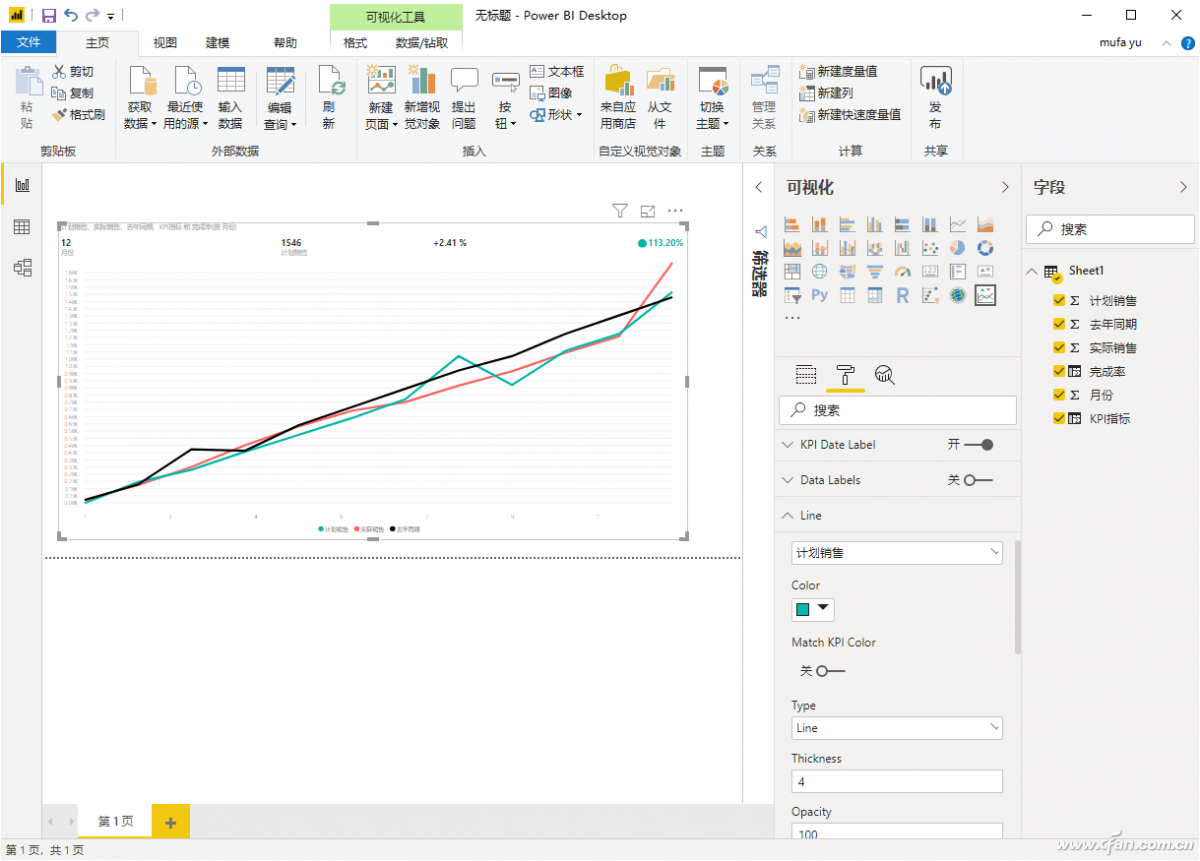Select the Analytics magnifier pane icon
The width and height of the screenshot is (1200, 861).
pyautogui.click(x=884, y=375)
